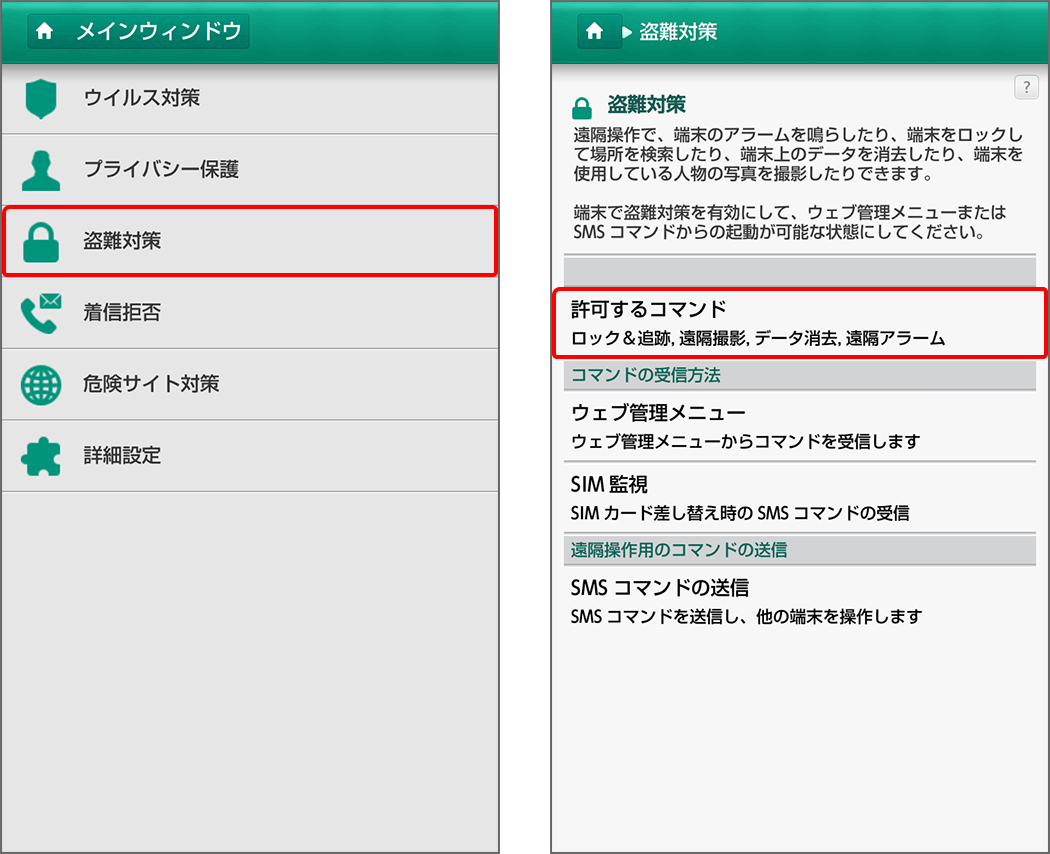Viewport: 1050px width, 854px height.
Task: Click the small lock icon beside 盗難対策 heading
Action: 581,107
